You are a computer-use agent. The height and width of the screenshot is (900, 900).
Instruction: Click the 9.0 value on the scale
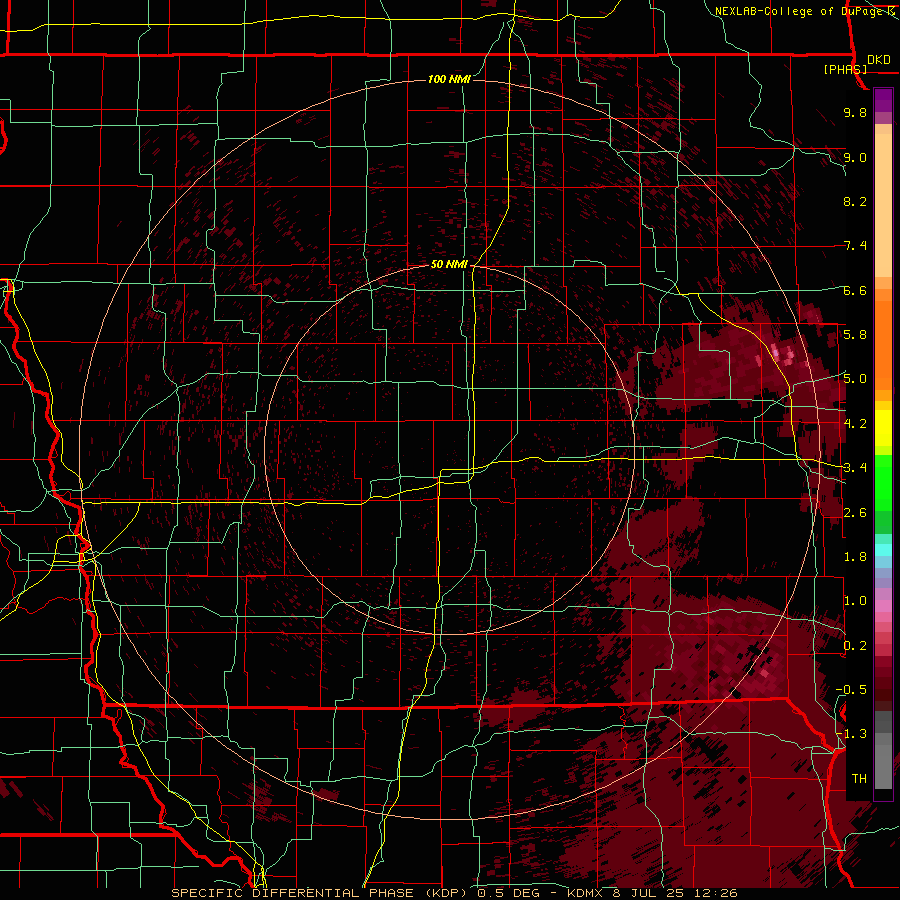[x=855, y=157]
